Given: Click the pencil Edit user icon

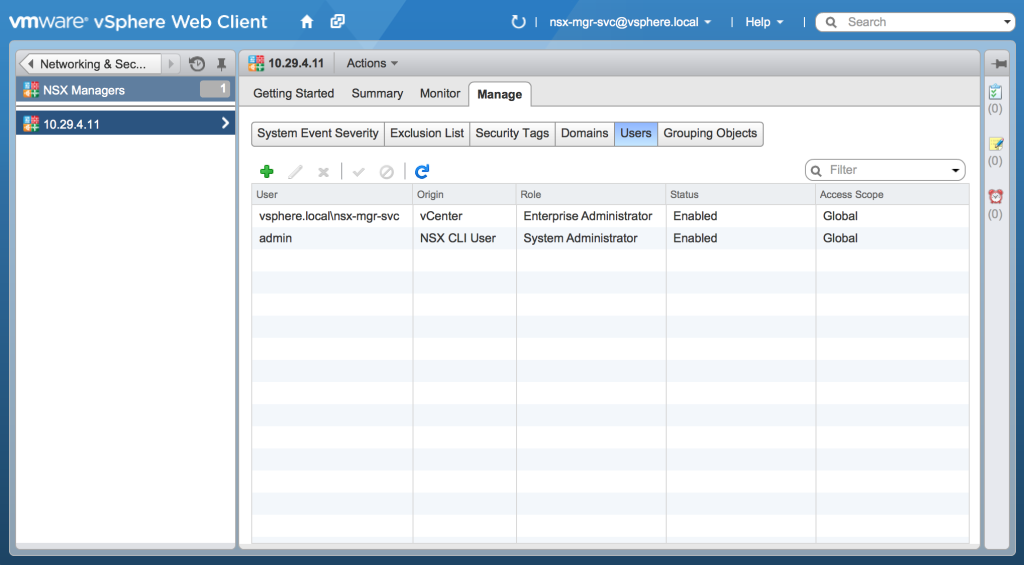Looking at the screenshot, I should (x=295, y=171).
